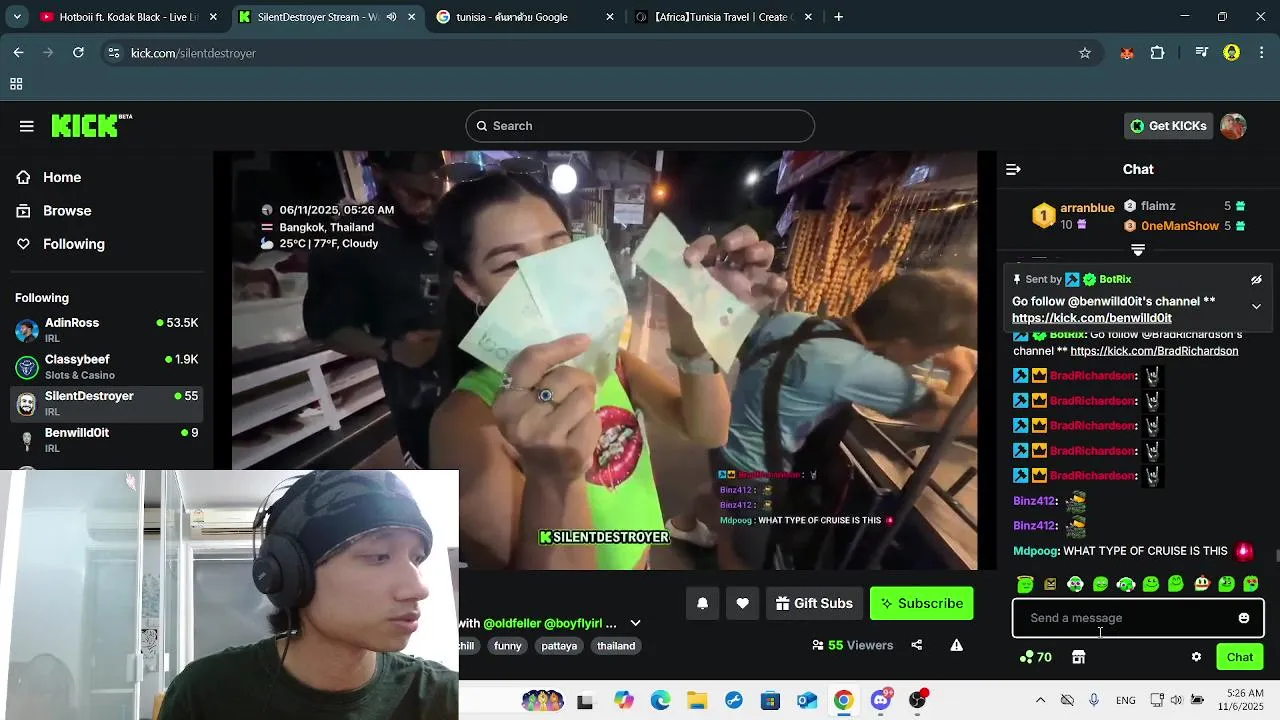Open a new browser tab
Image resolution: width=1280 pixels, height=720 pixels.
838,17
